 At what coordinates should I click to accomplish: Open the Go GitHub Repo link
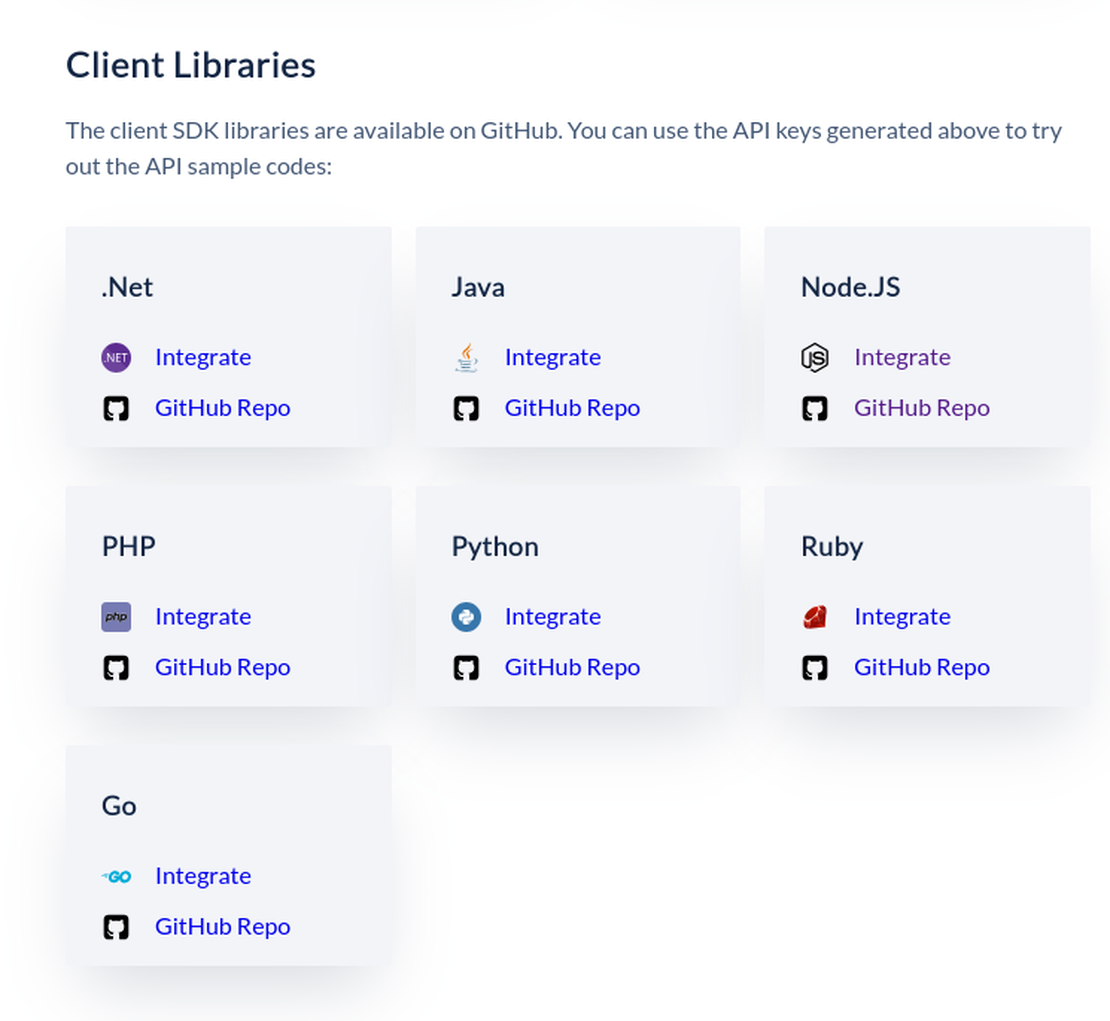222,927
